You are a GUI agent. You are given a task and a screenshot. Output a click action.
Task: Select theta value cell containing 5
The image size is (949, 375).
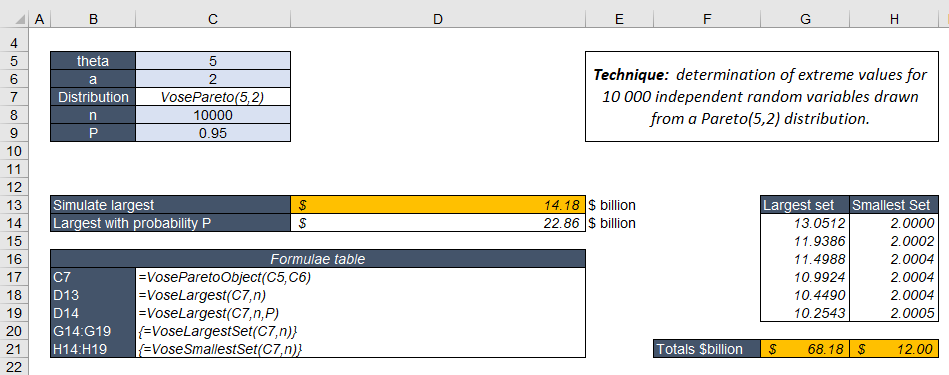(x=213, y=60)
